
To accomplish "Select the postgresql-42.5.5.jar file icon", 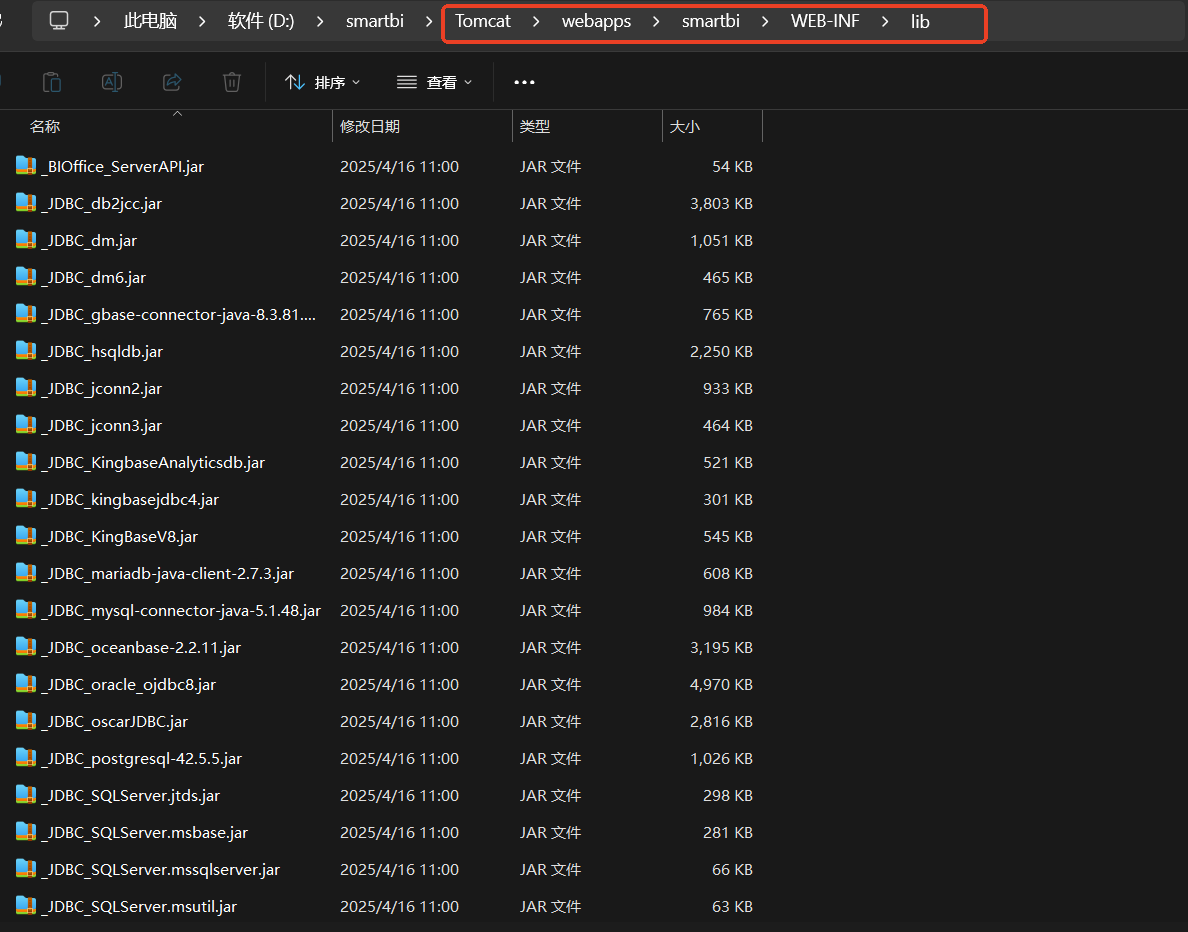I will [26, 758].
